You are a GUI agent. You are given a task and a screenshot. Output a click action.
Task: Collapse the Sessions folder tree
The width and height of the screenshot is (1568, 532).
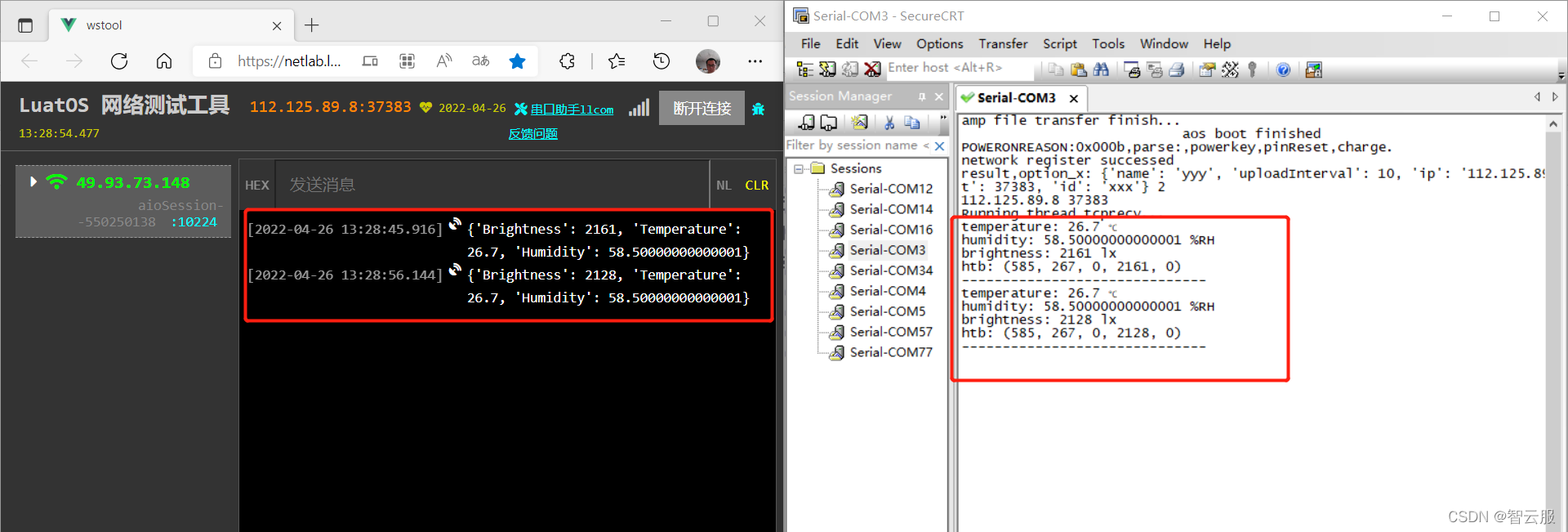click(799, 169)
